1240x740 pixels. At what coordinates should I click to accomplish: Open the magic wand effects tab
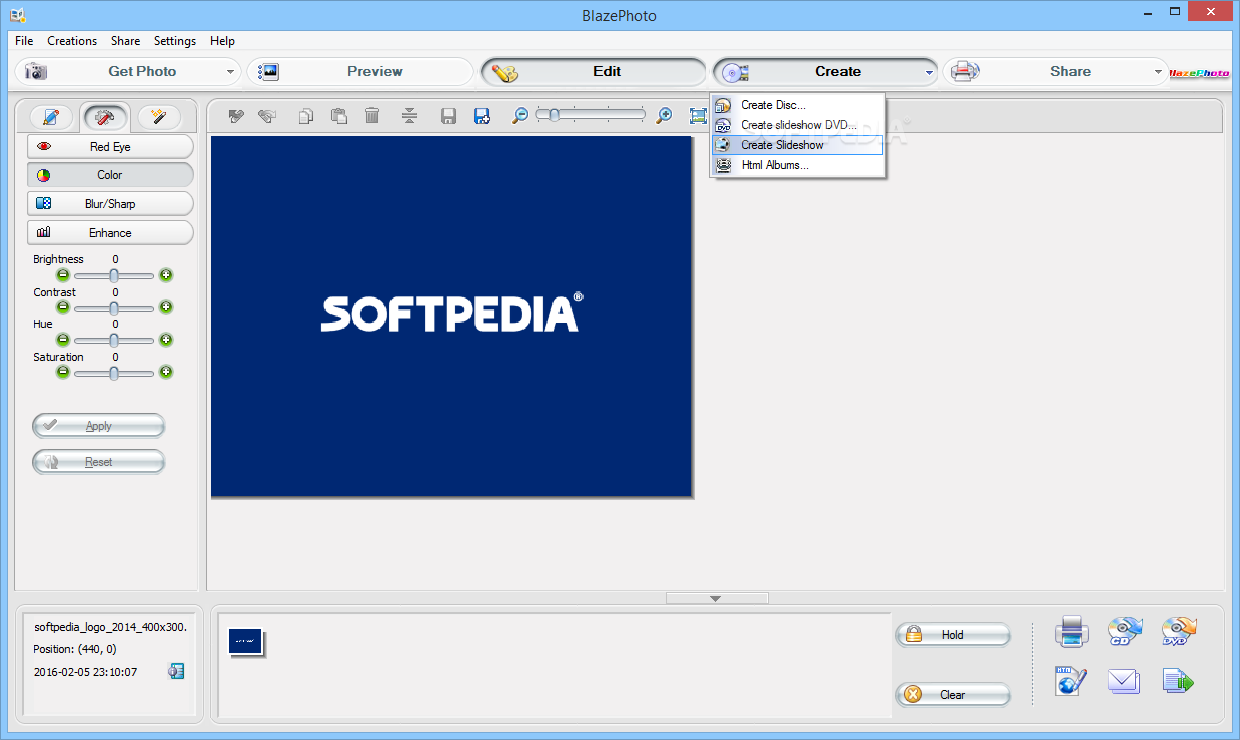click(x=158, y=117)
